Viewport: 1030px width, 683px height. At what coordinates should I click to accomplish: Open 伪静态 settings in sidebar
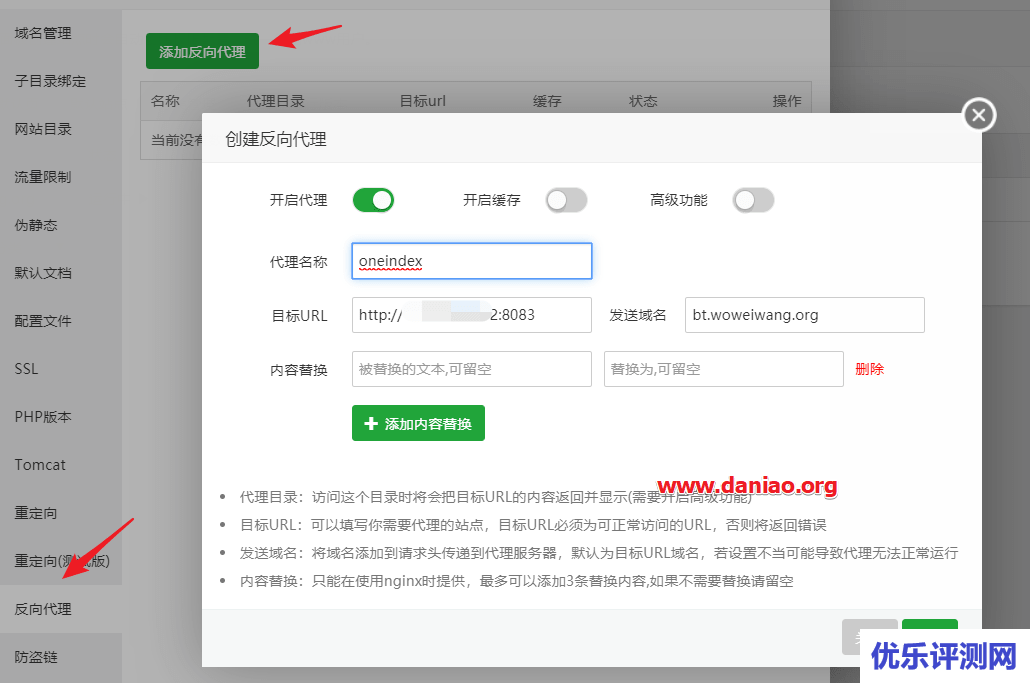point(36,225)
